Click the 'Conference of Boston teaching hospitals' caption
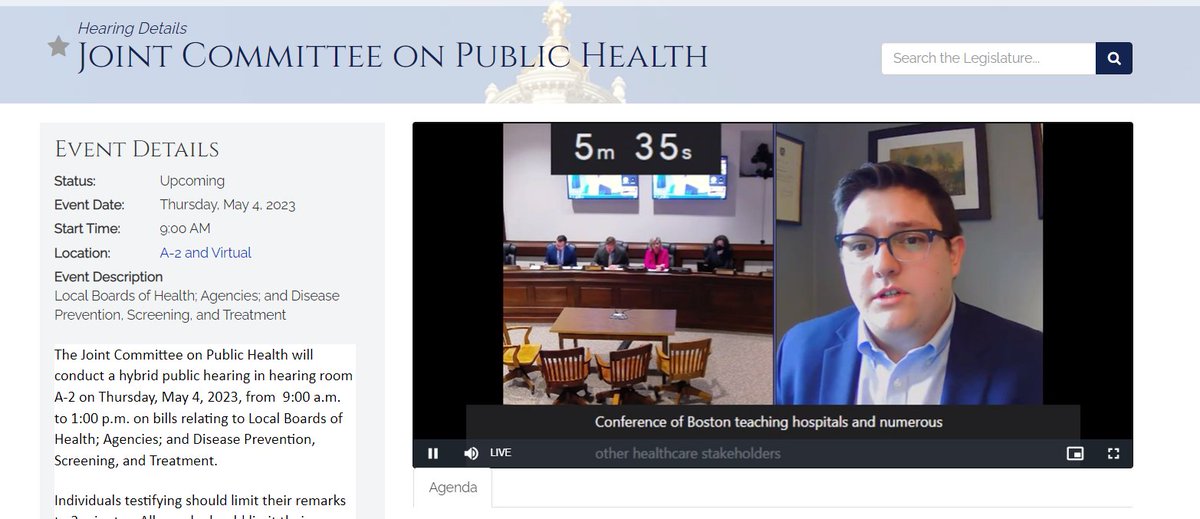1200x519 pixels. (768, 422)
